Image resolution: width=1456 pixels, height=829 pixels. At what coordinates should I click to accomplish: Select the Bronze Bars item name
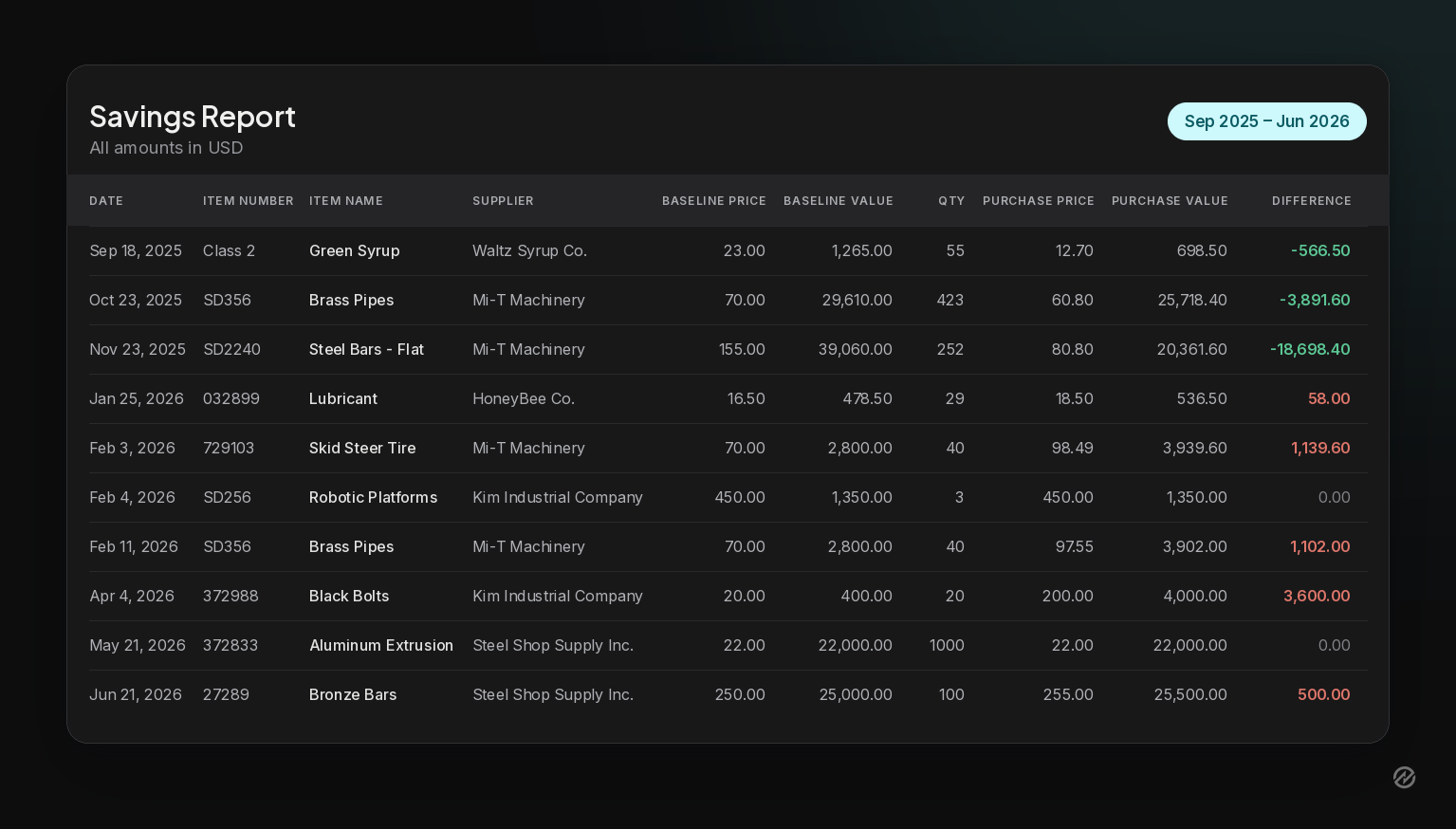(x=353, y=694)
